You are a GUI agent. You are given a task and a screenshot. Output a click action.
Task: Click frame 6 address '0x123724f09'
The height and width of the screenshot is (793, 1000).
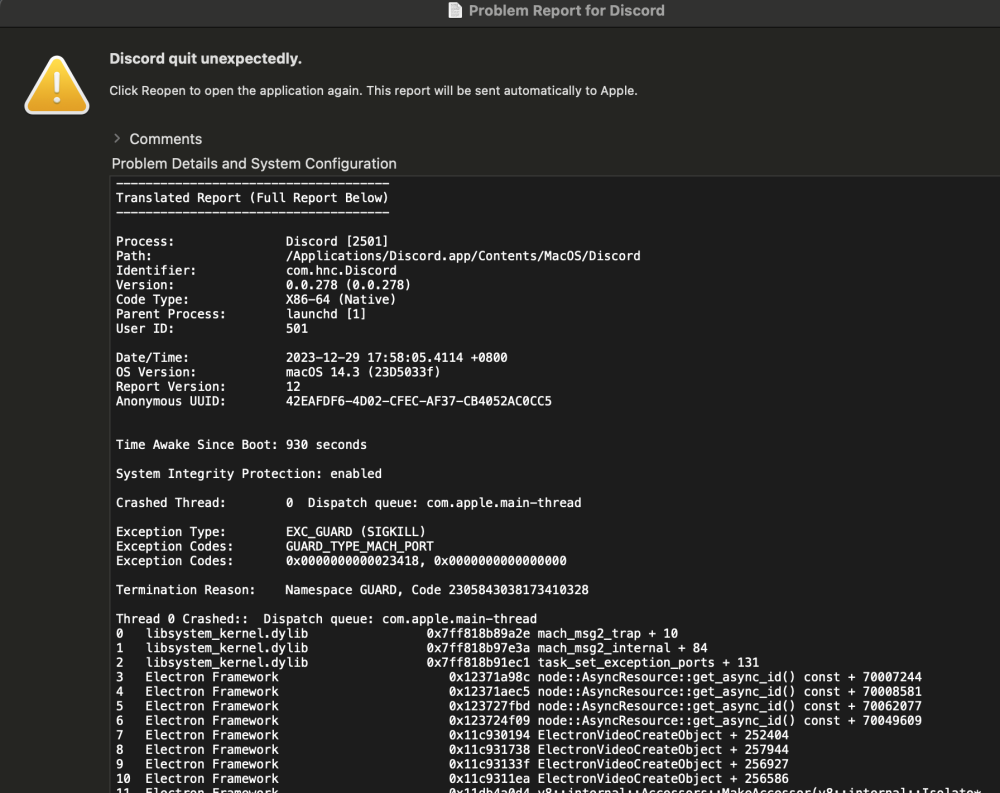pyautogui.click(x=489, y=720)
